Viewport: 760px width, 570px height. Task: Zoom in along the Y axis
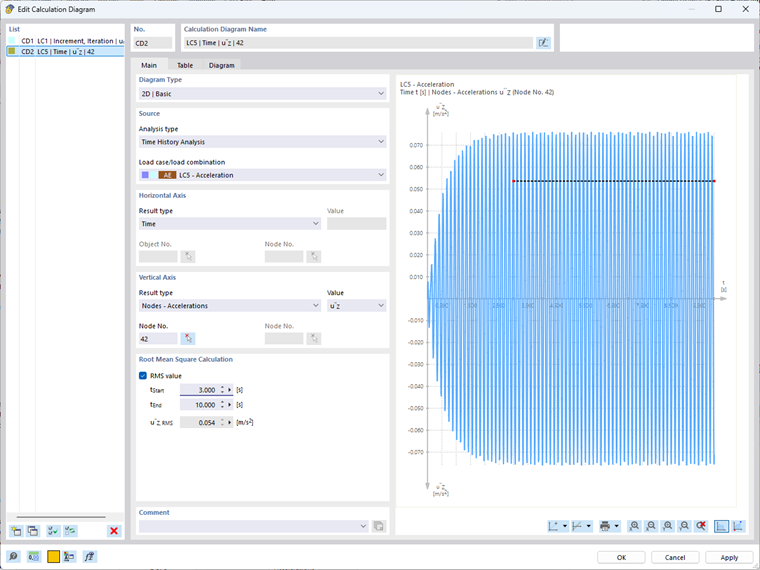pyautogui.click(x=668, y=526)
